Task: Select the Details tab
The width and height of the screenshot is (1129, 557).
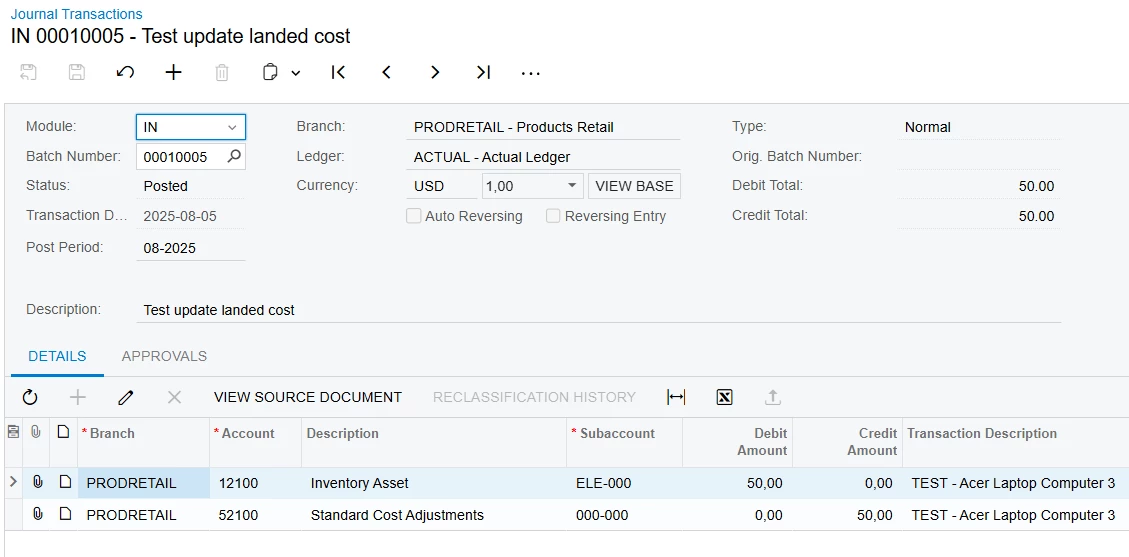Action: click(x=57, y=356)
